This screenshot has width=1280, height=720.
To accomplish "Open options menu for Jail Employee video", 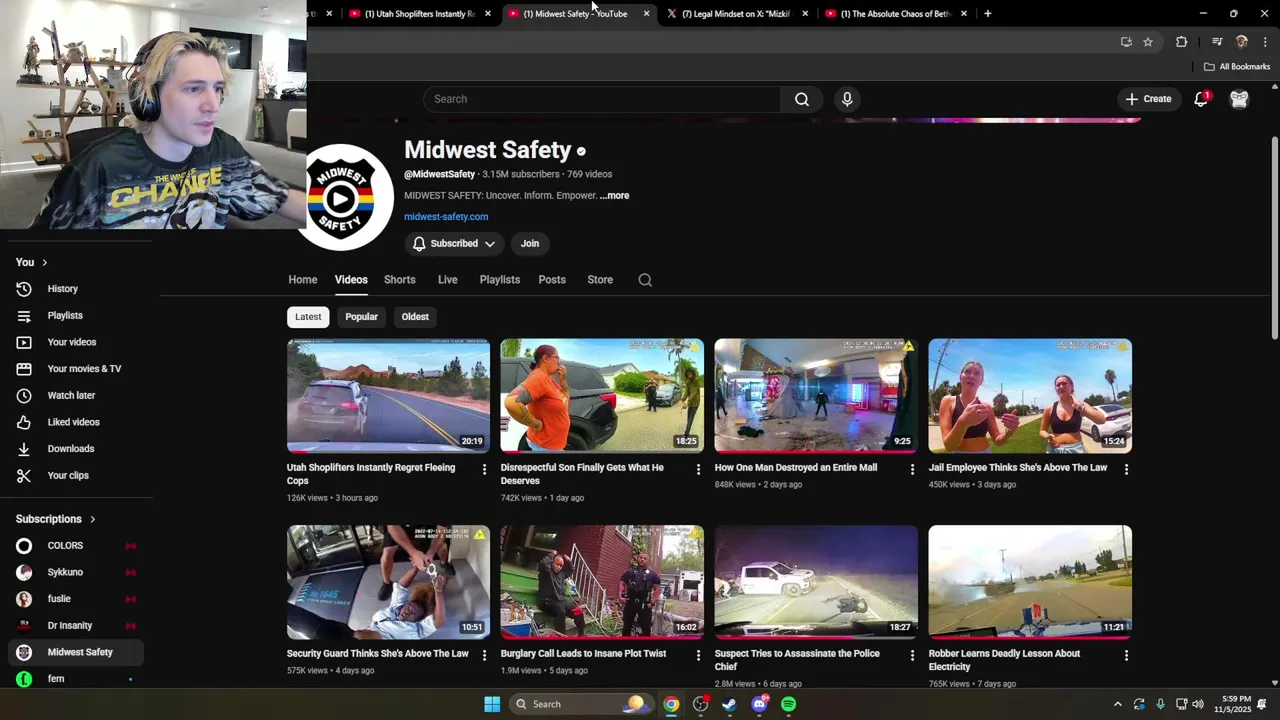I will pyautogui.click(x=1126, y=469).
